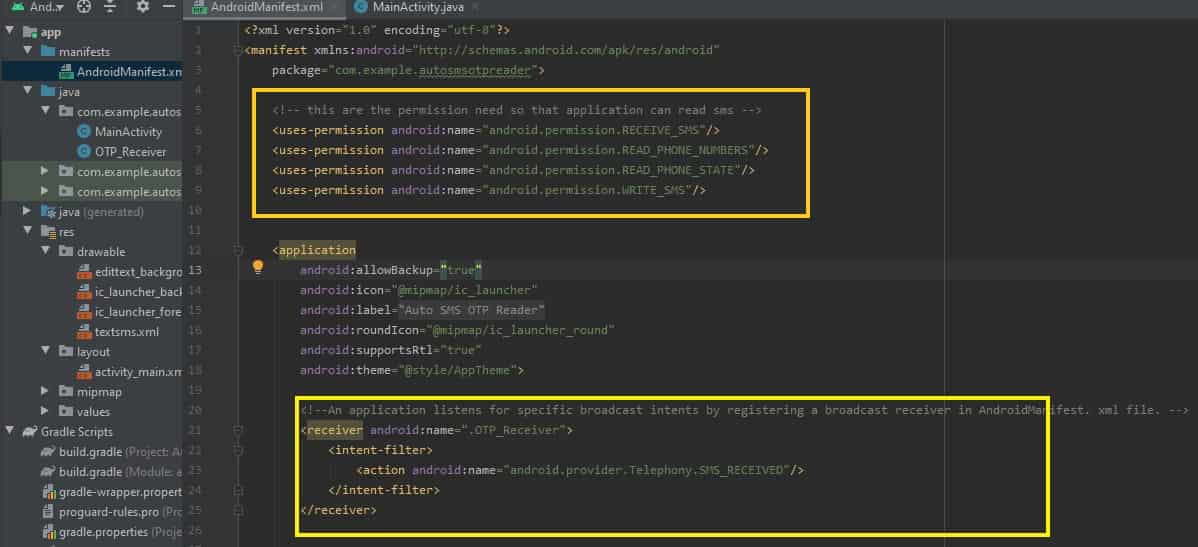Viewport: 1198px width, 547px height.
Task: Fold the application tag in gutter
Action: [x=240, y=251]
